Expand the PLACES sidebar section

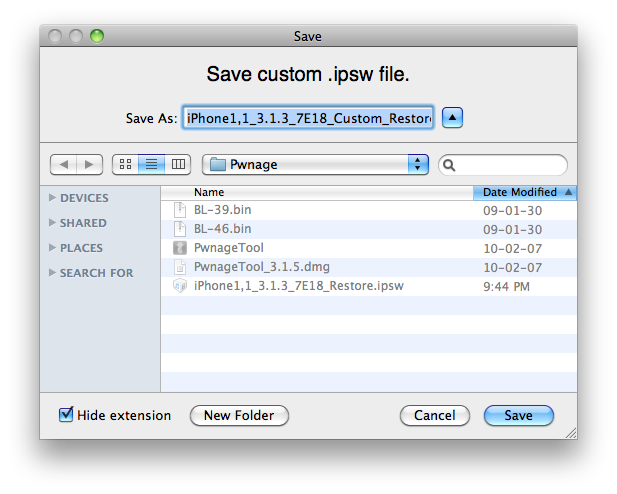[x=52, y=248]
